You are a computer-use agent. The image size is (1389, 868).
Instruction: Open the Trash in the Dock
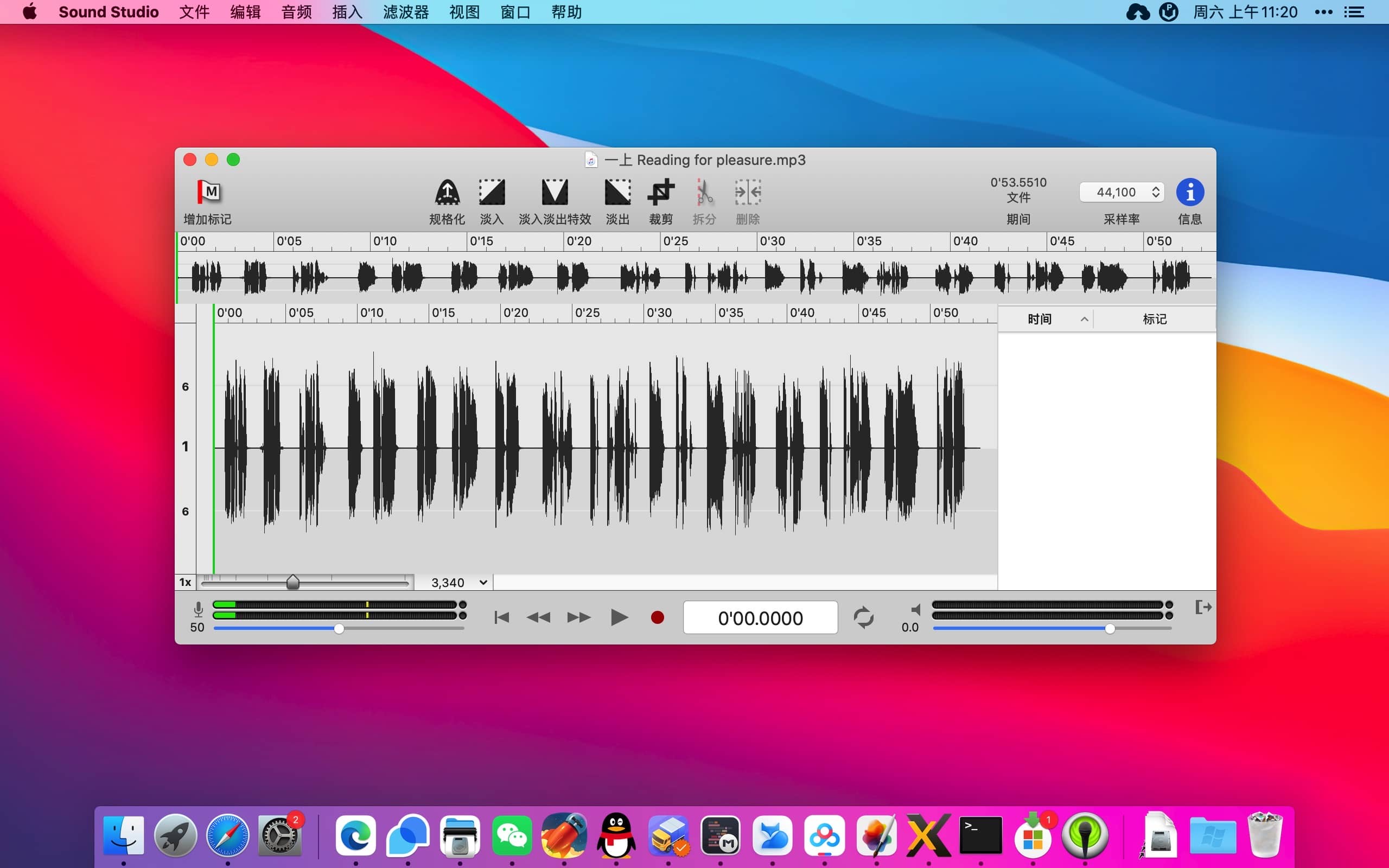1265,835
